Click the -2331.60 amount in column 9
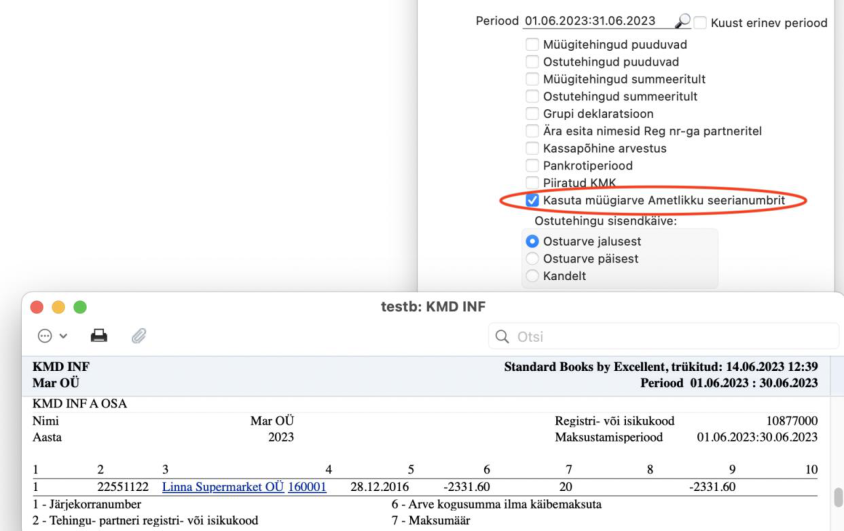The height and width of the screenshot is (531, 844). [x=712, y=486]
